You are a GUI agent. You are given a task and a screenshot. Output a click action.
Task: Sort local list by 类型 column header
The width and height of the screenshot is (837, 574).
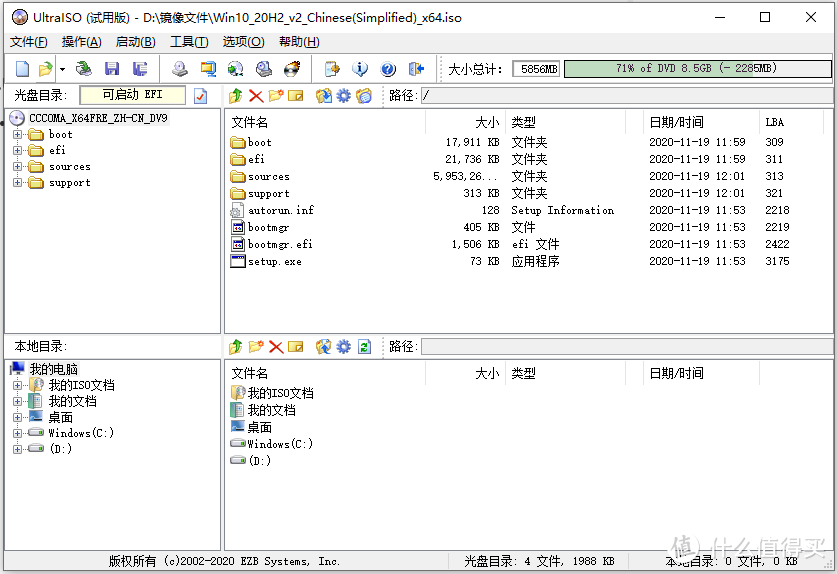pos(565,373)
